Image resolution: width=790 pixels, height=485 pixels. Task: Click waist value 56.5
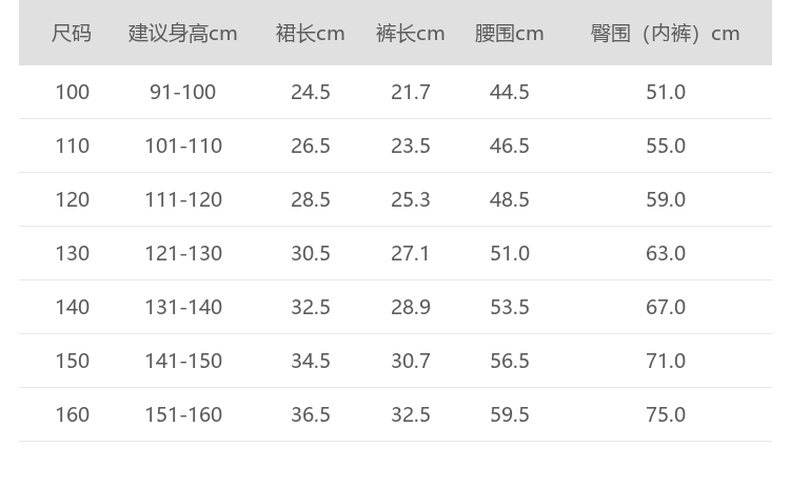click(509, 361)
